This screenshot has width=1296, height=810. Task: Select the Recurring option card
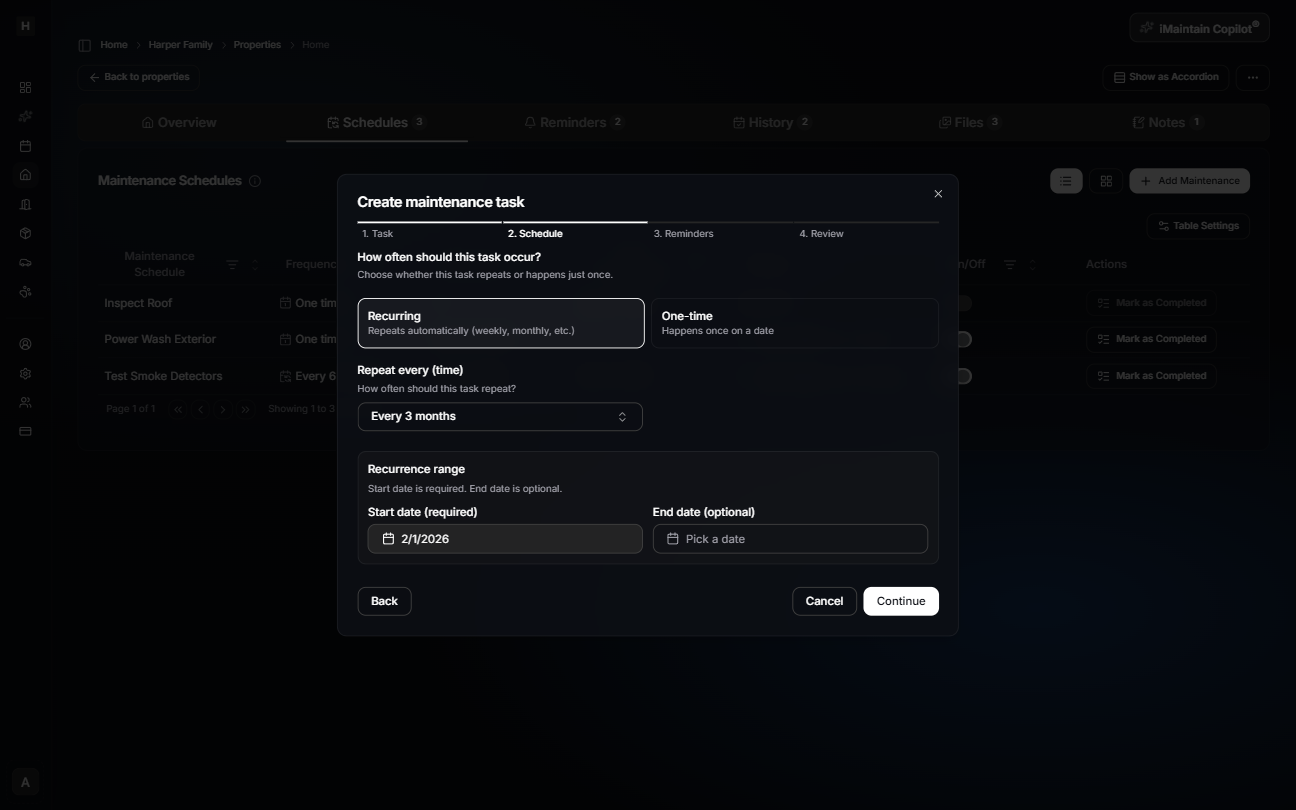coord(501,322)
